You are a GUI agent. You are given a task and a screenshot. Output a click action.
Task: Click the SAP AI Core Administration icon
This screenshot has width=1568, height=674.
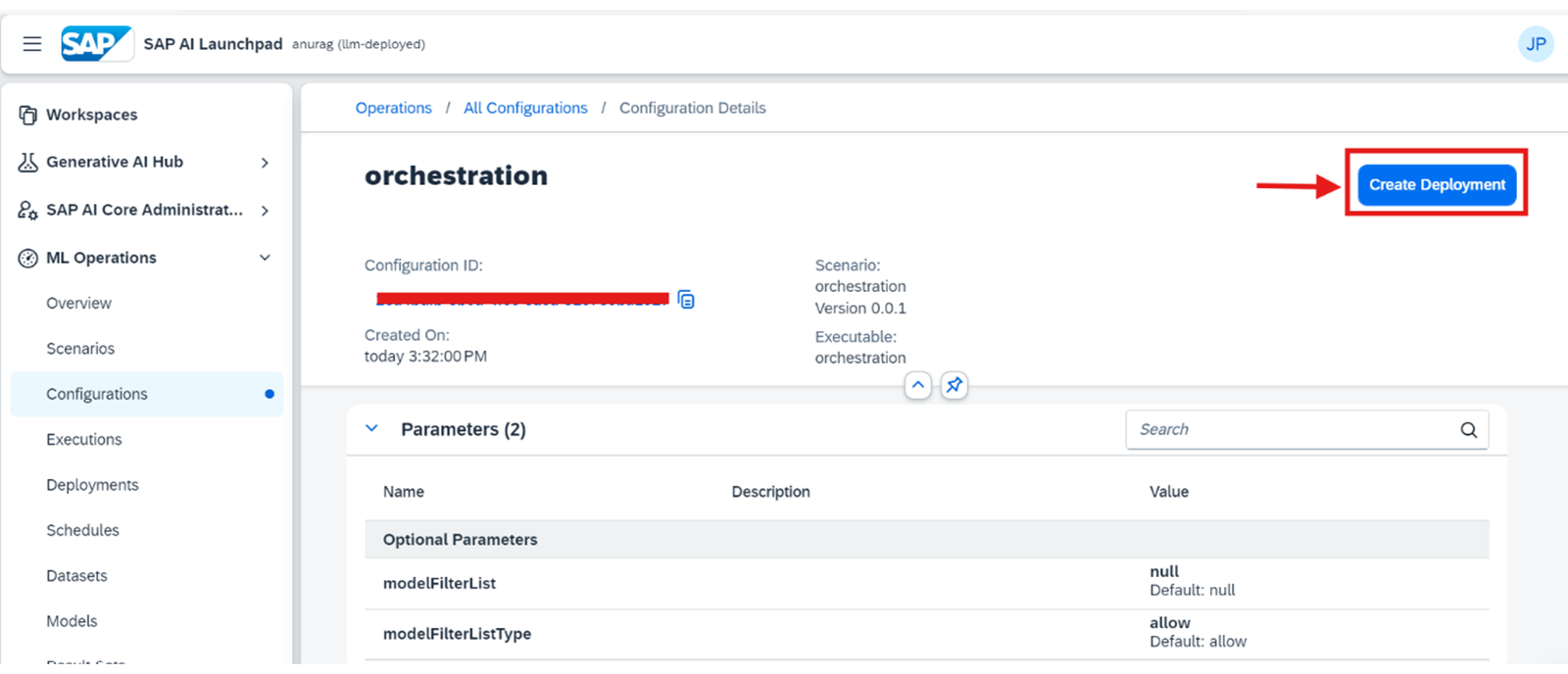28,210
